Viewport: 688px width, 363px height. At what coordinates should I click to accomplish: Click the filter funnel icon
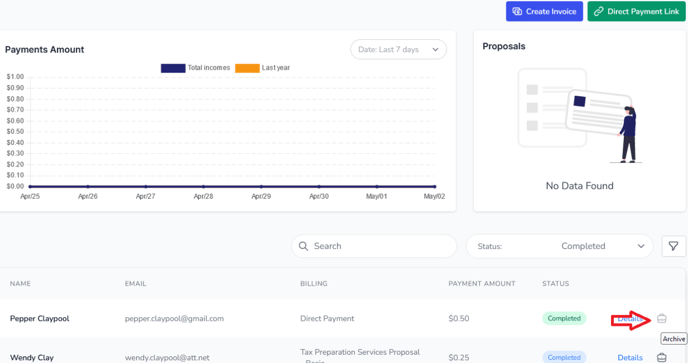(674, 246)
